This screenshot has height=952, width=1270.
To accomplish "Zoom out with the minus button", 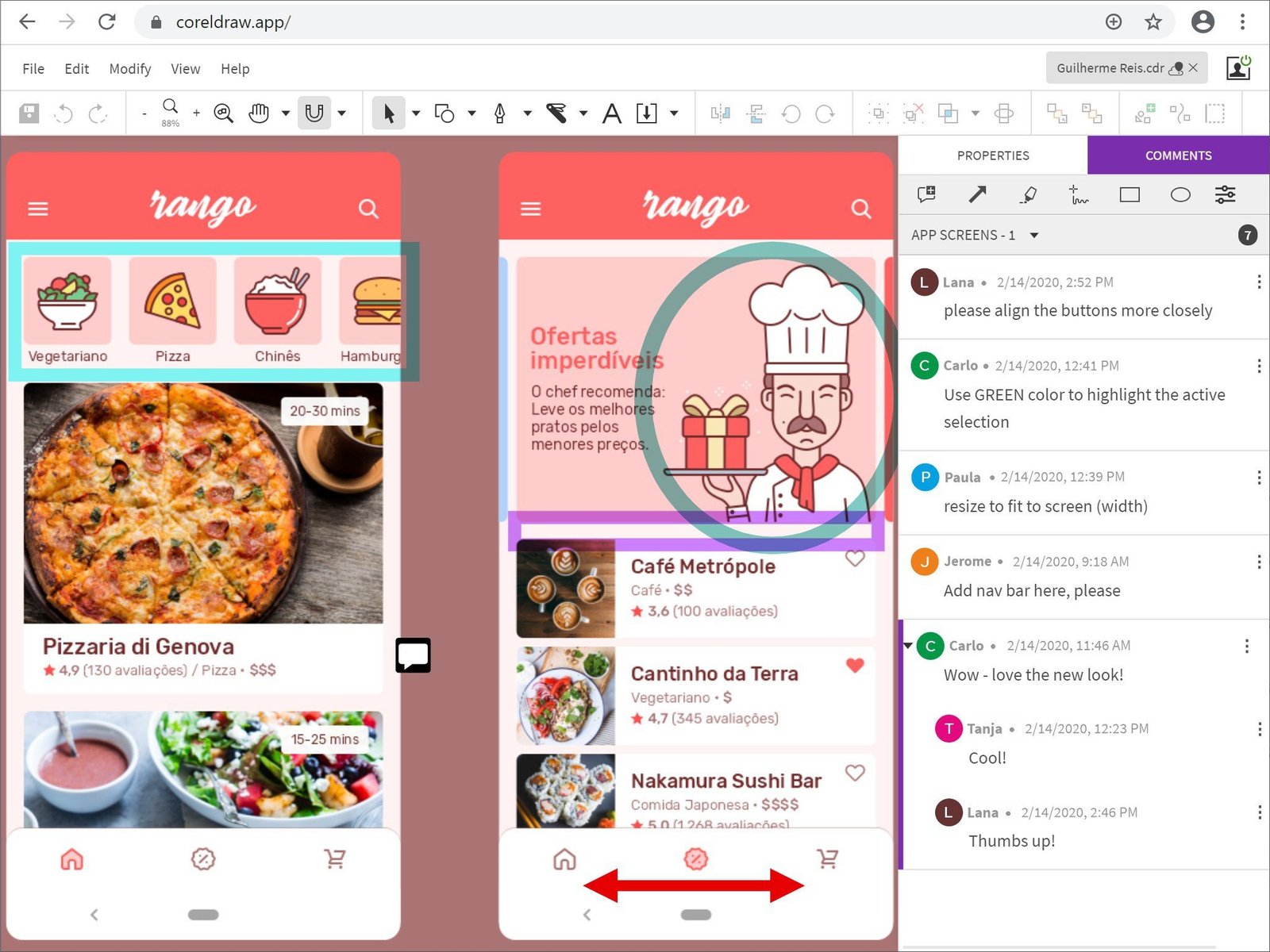I will coord(144,114).
